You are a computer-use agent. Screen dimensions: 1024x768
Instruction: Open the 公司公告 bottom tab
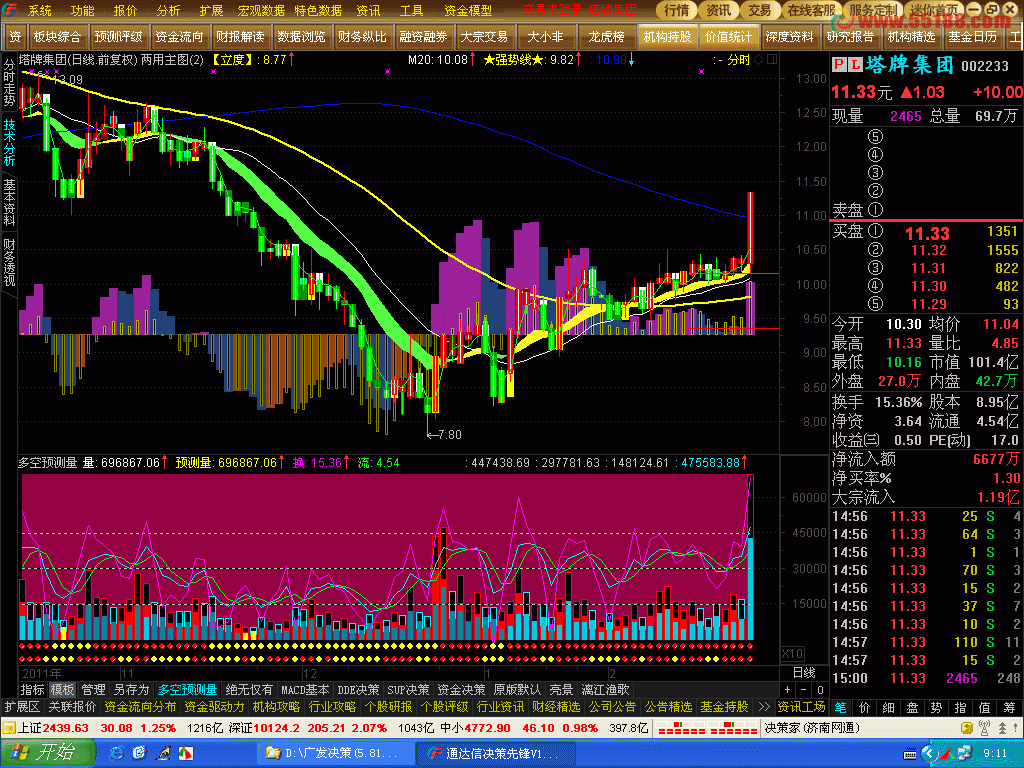(x=612, y=707)
